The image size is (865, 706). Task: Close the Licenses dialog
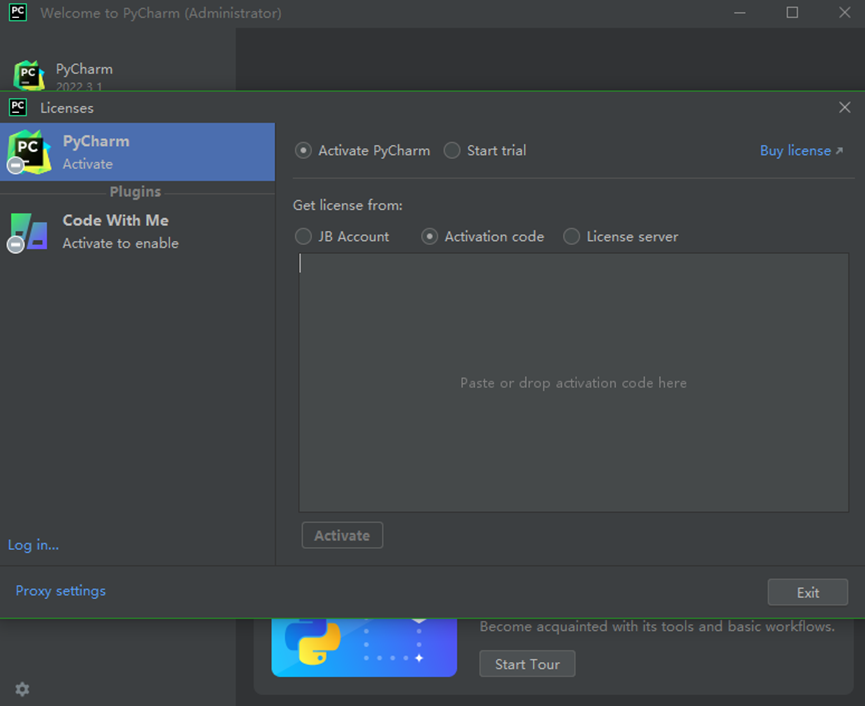pos(845,108)
